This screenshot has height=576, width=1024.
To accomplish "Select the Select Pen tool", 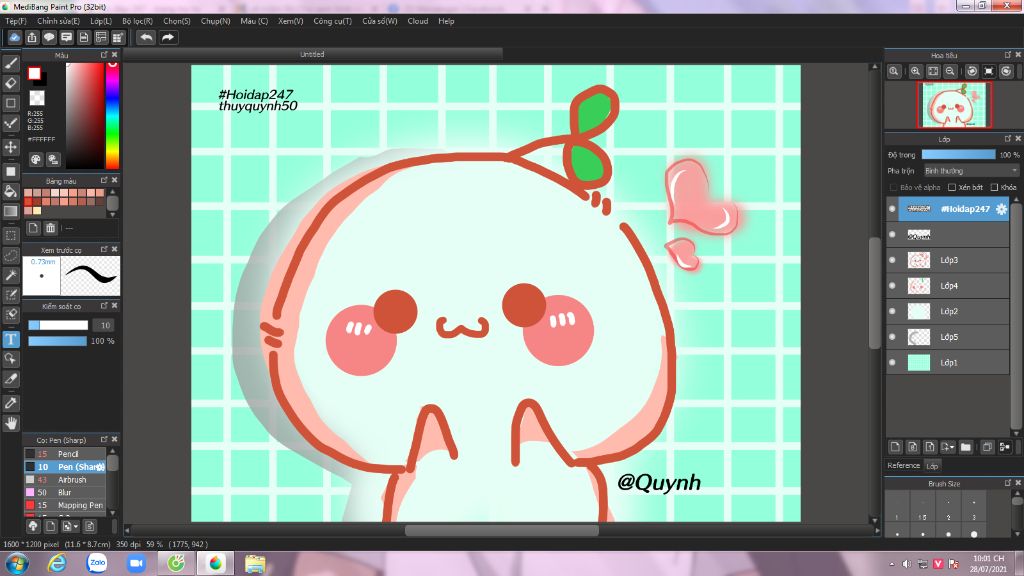I will [10, 295].
